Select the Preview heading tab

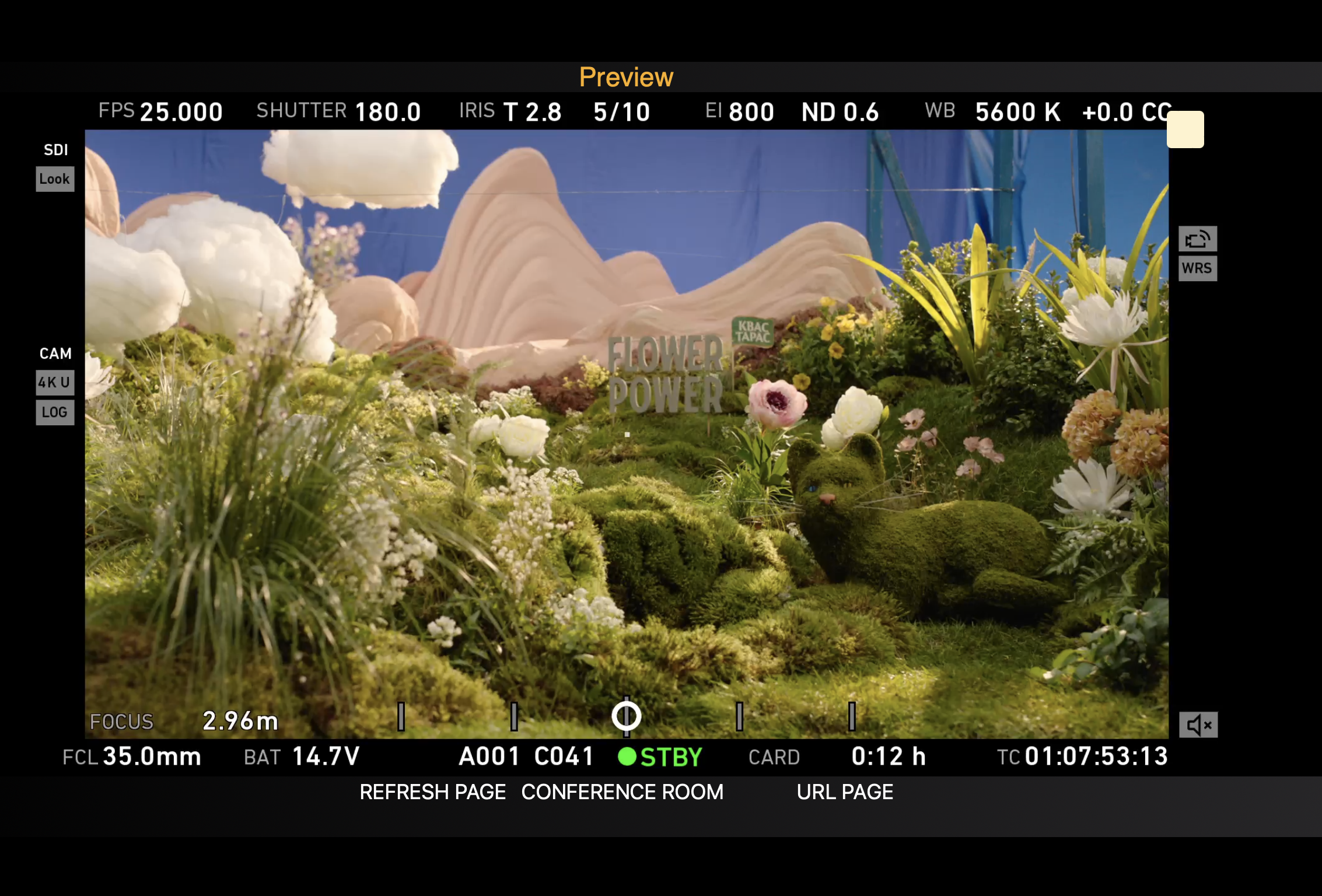coord(626,77)
